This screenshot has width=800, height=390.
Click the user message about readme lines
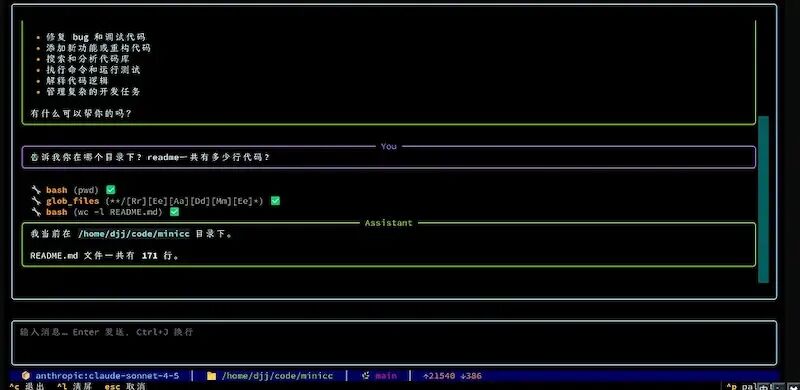click(x=150, y=157)
